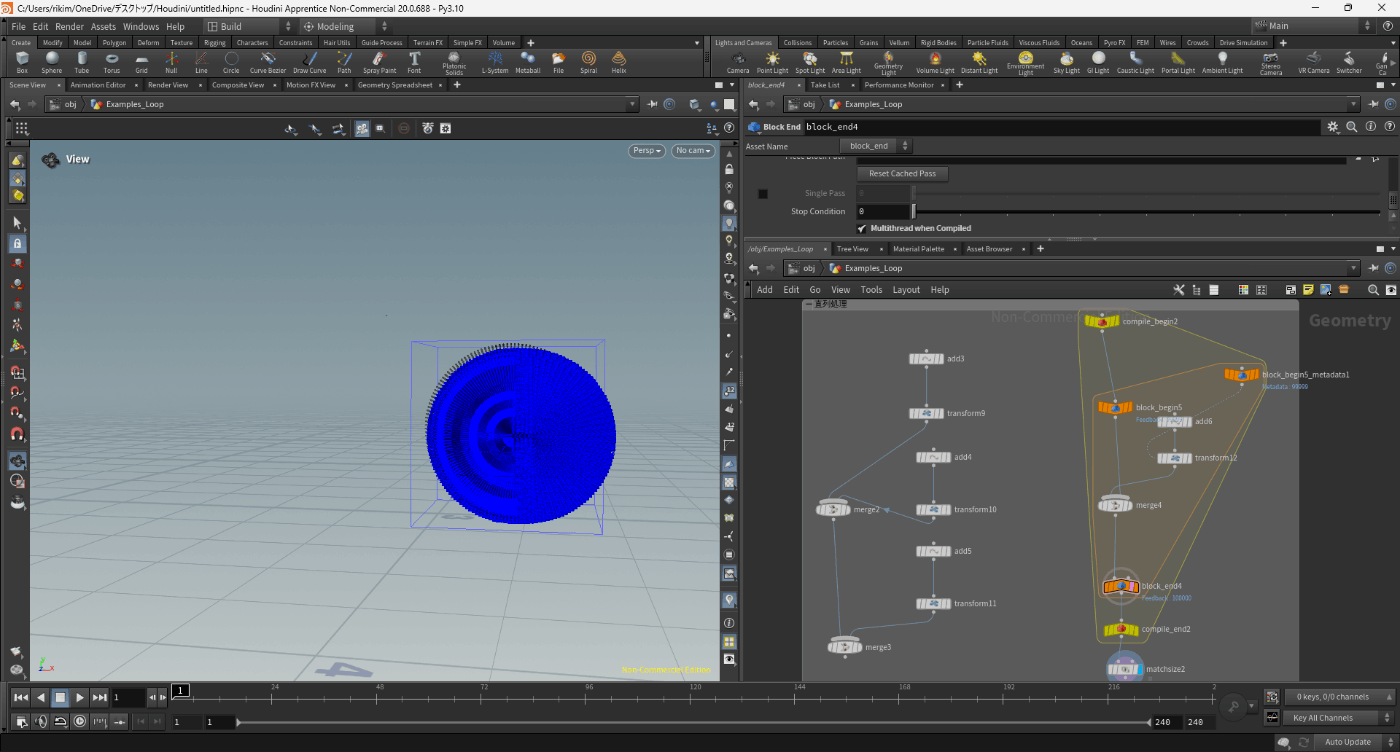Open the Material Palette tab
The image size is (1400, 752).
point(918,249)
